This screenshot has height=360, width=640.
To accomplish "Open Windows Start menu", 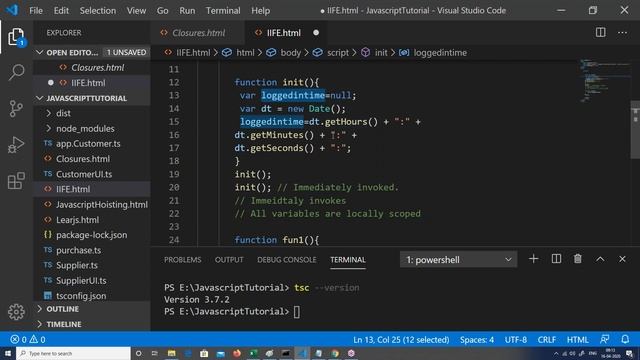I will coord(8,353).
